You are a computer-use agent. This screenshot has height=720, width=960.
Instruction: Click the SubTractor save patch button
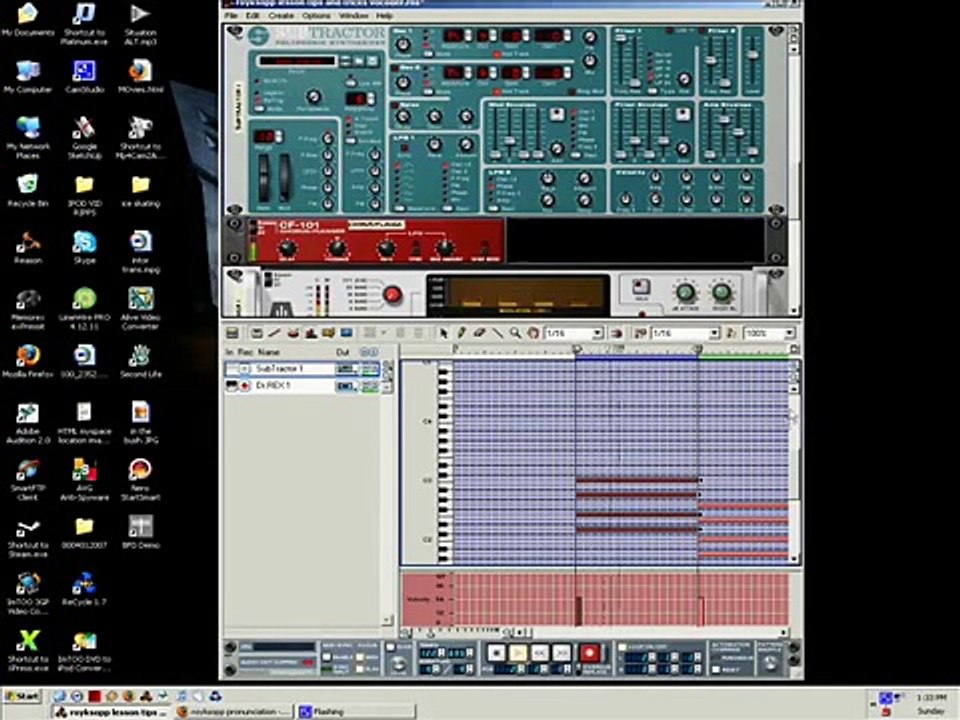[x=372, y=61]
